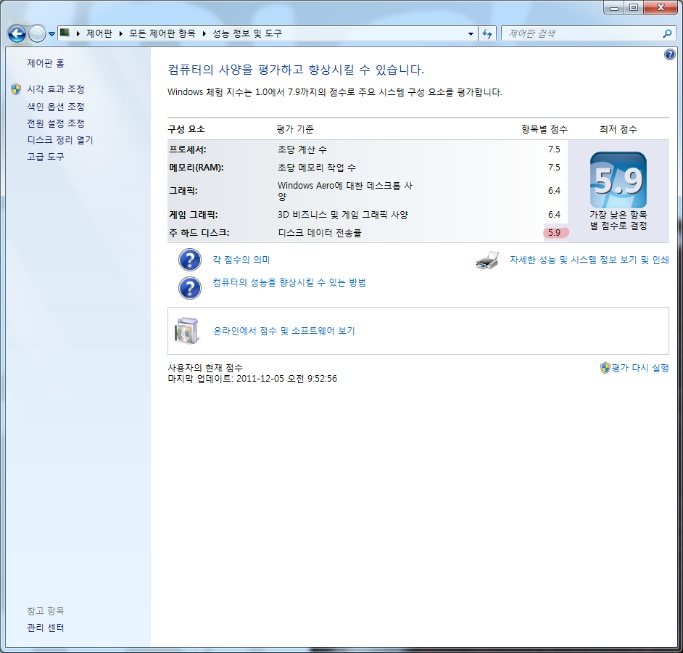Viewport: 683px width, 653px height.
Task: Open 온라인에서 점수 및 소프트웨어 보기
Action: click(x=284, y=331)
